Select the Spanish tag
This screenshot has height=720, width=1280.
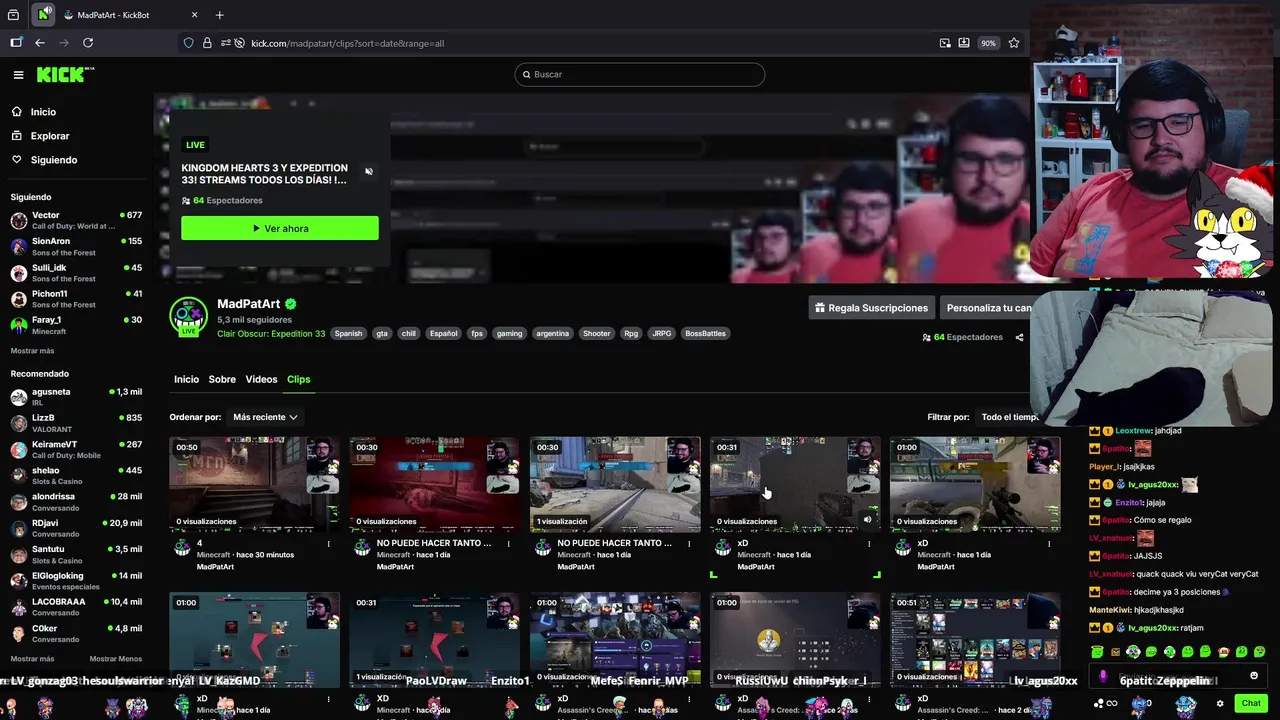point(348,334)
